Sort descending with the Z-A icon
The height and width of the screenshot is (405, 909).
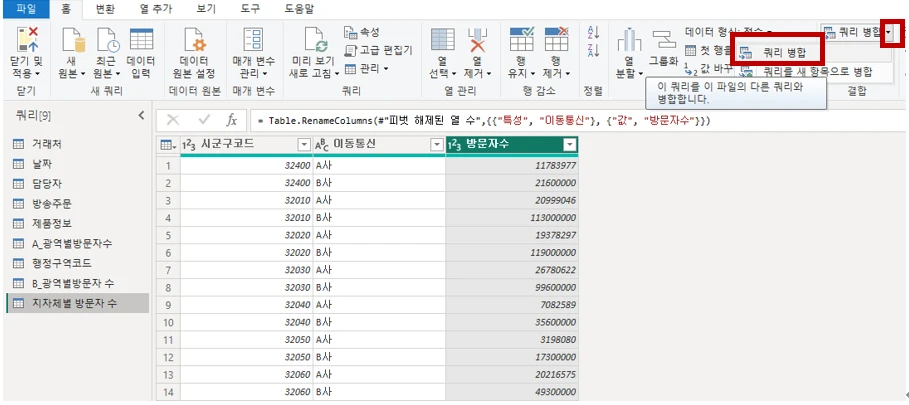(594, 50)
